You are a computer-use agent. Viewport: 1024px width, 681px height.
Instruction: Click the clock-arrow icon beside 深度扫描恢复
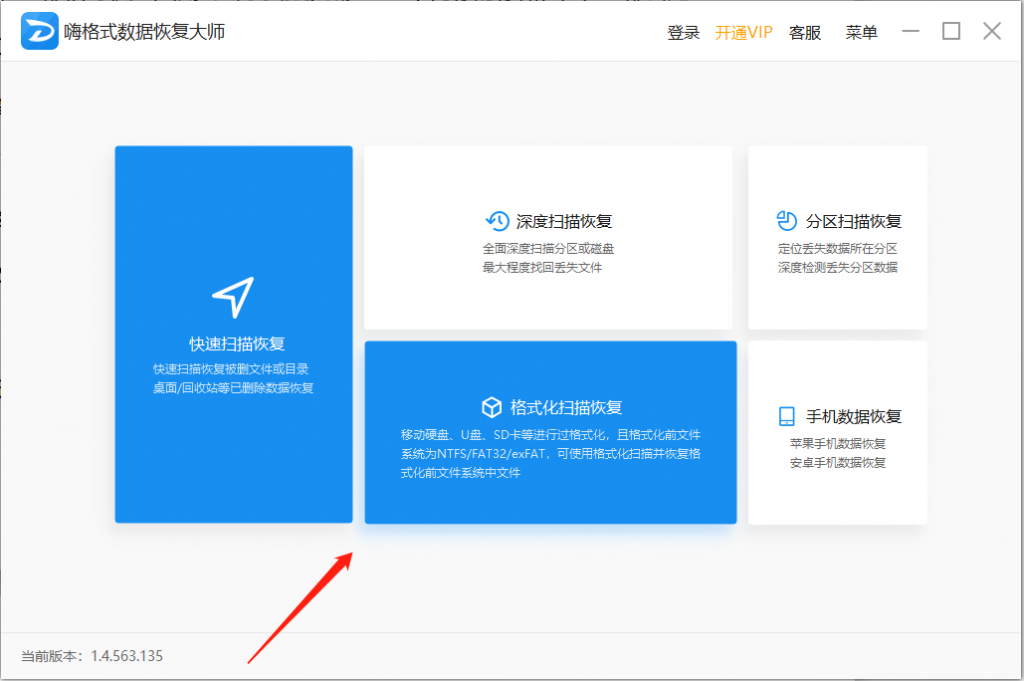[x=498, y=221]
